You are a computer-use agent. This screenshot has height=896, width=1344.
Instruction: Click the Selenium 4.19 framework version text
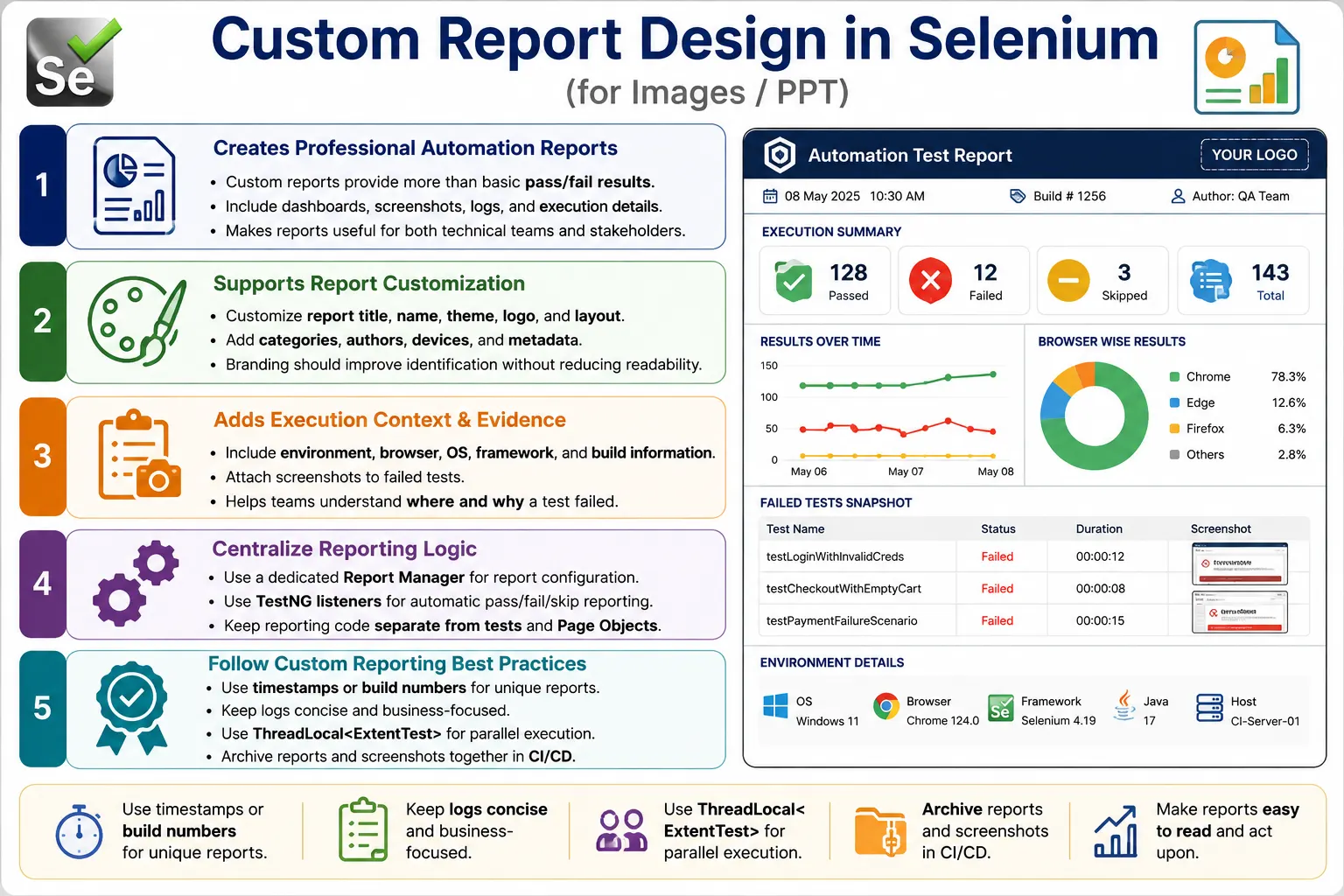click(1058, 721)
